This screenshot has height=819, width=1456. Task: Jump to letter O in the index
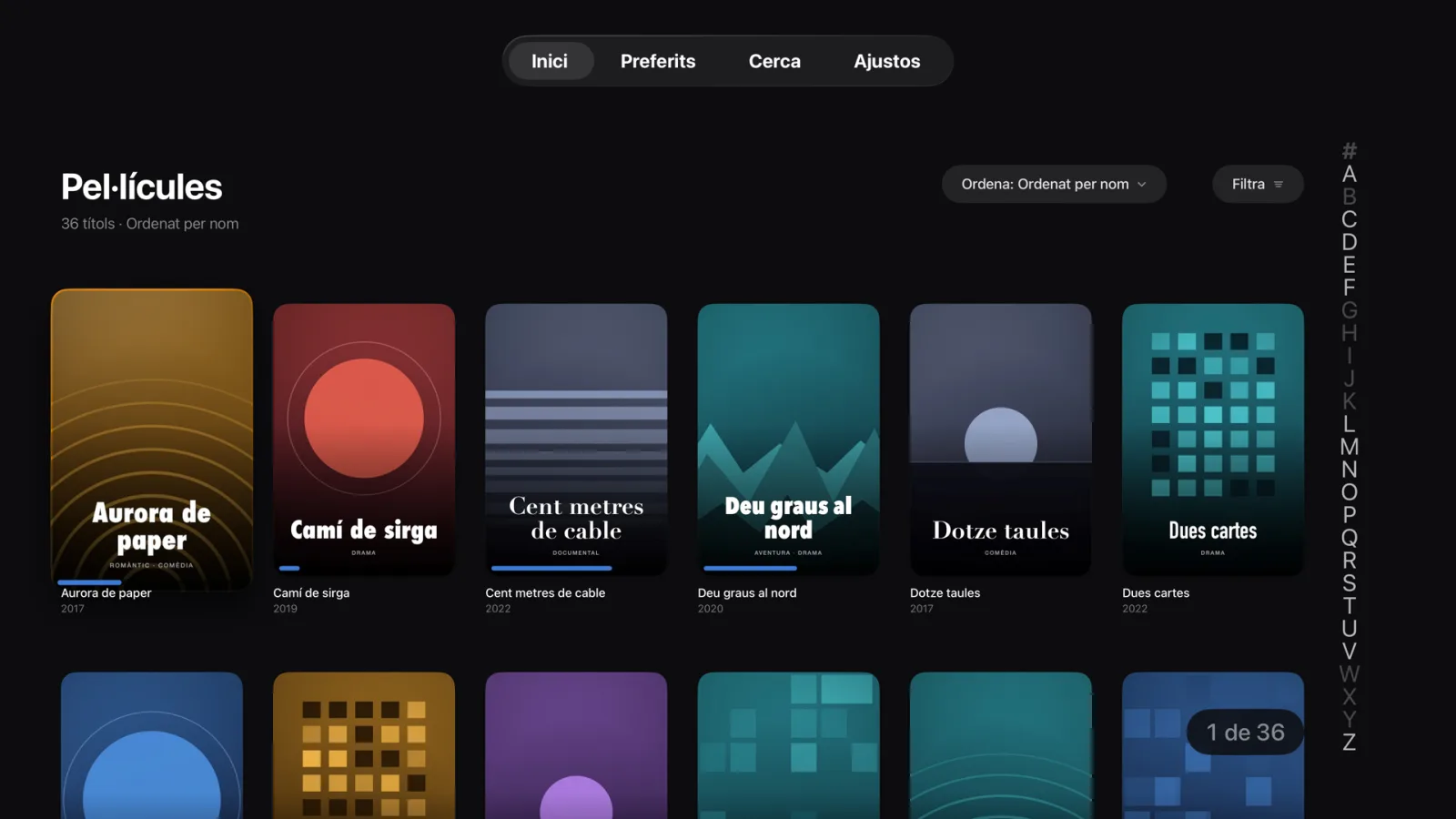pyautogui.click(x=1350, y=492)
